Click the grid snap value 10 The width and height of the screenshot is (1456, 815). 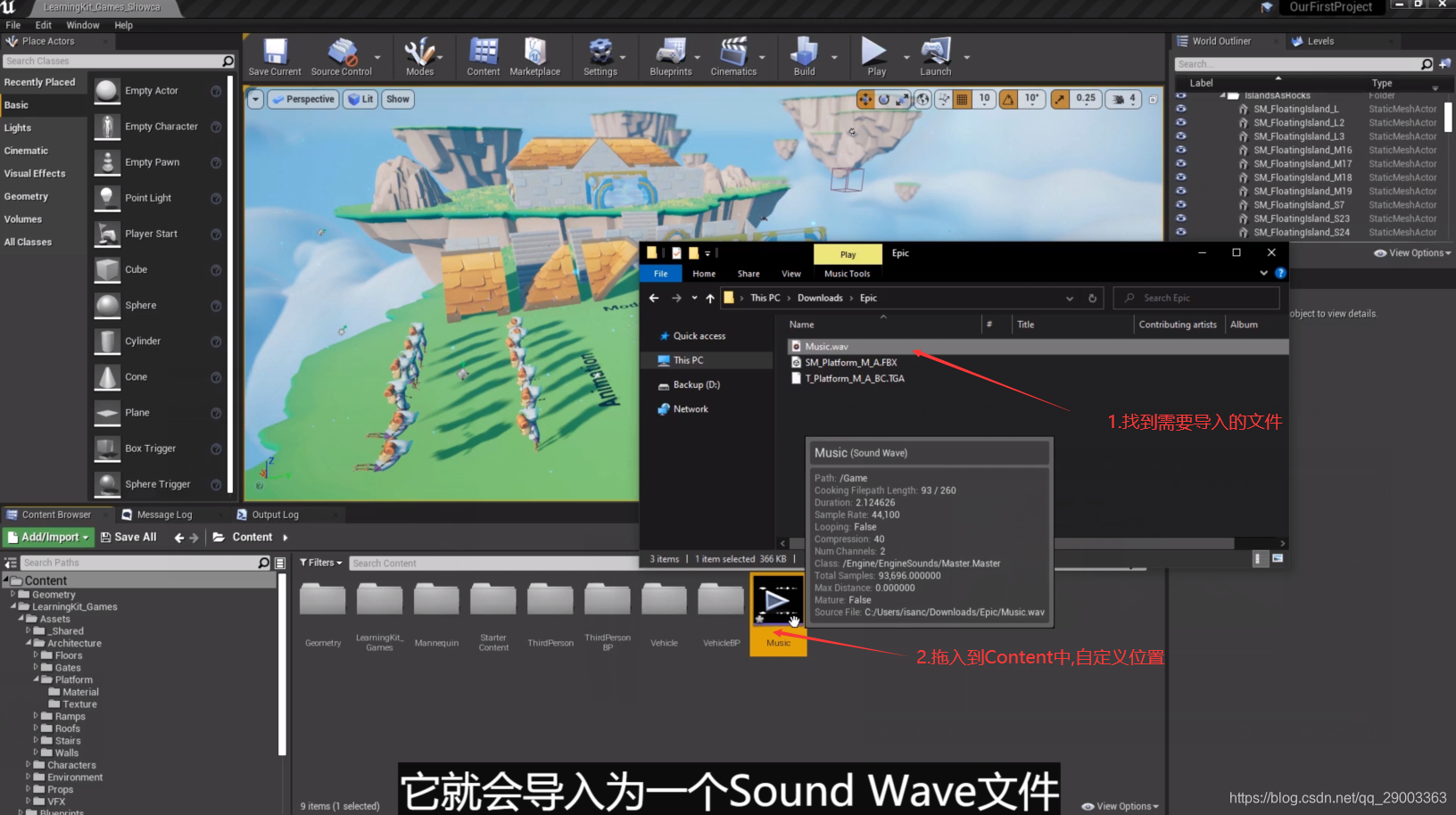[984, 98]
